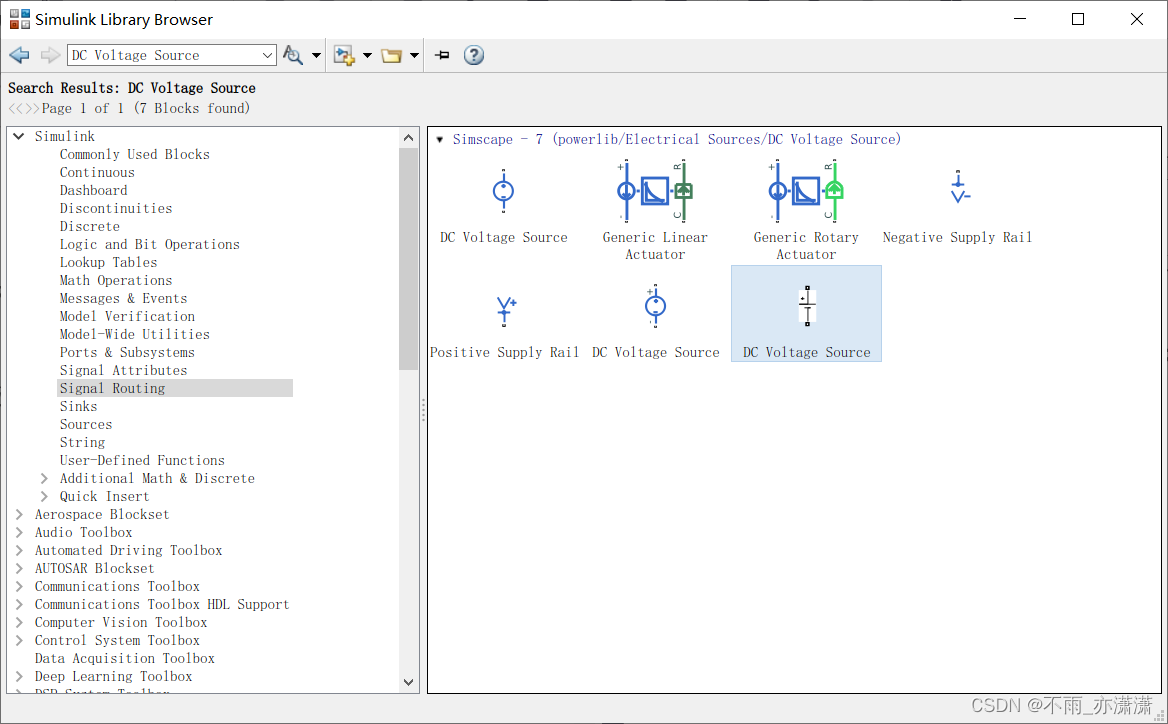The image size is (1168, 724).
Task: Select Sinks library
Action: pyautogui.click(x=78, y=406)
